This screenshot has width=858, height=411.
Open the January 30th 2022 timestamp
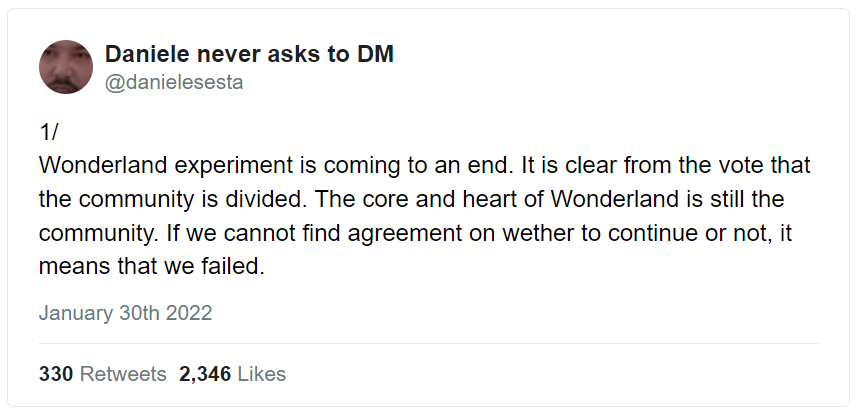[x=125, y=312]
